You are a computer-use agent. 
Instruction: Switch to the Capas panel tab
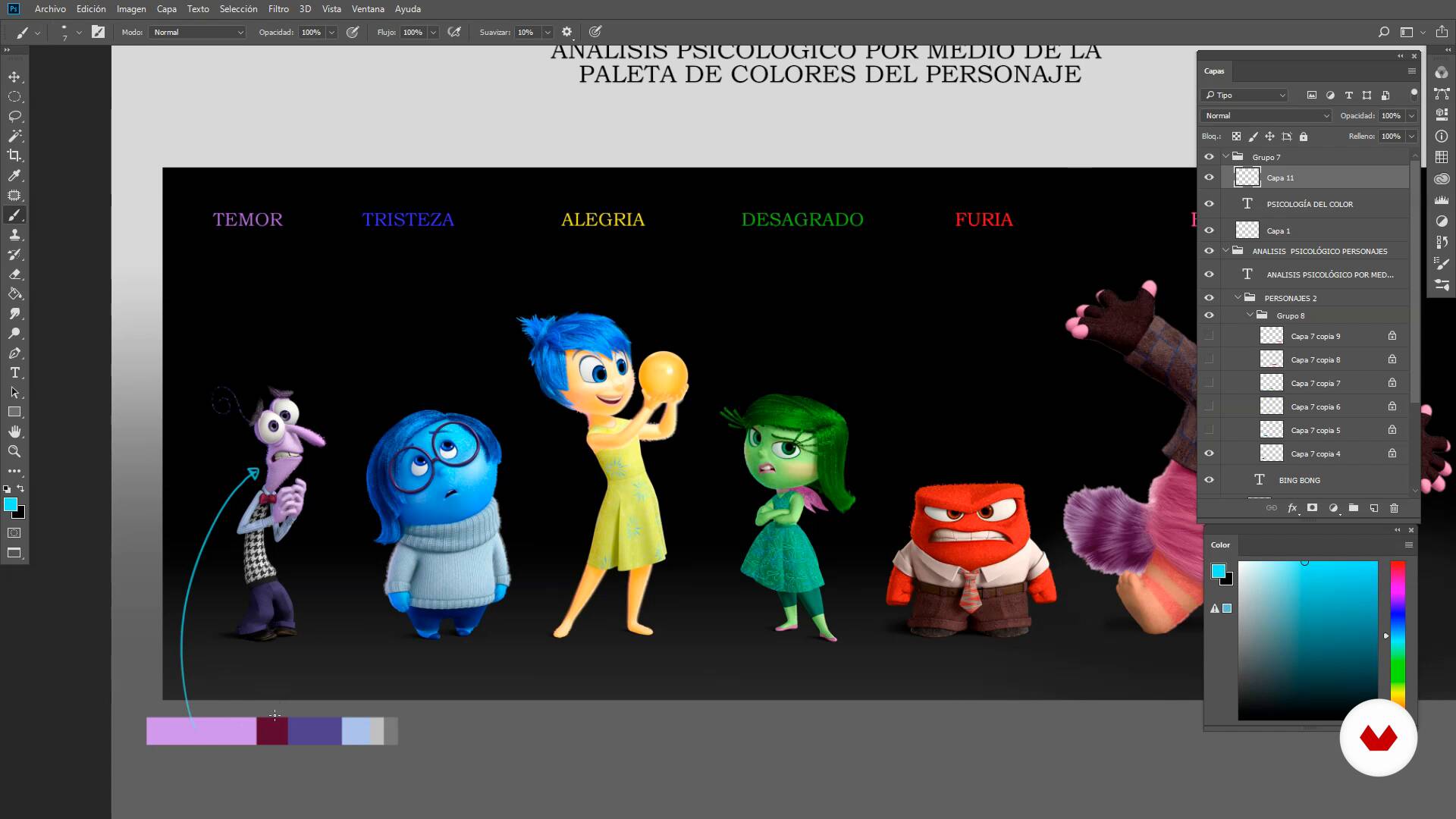tap(1214, 71)
